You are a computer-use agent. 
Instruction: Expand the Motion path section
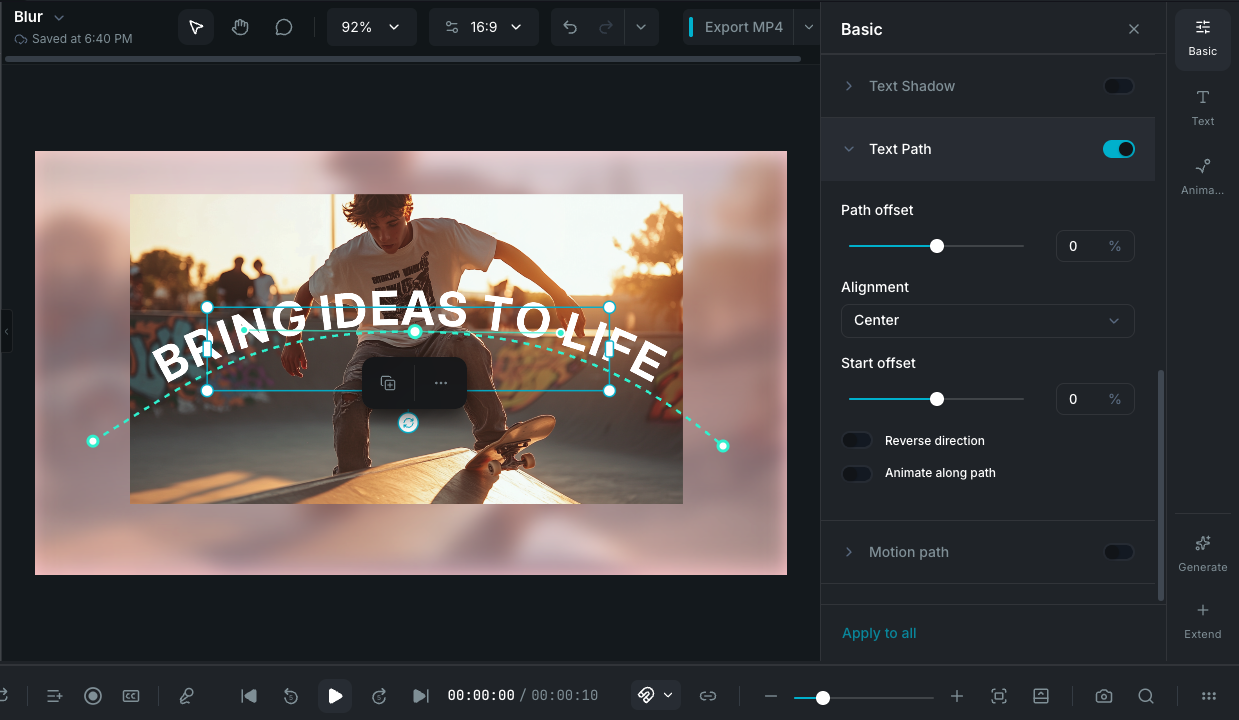(908, 552)
